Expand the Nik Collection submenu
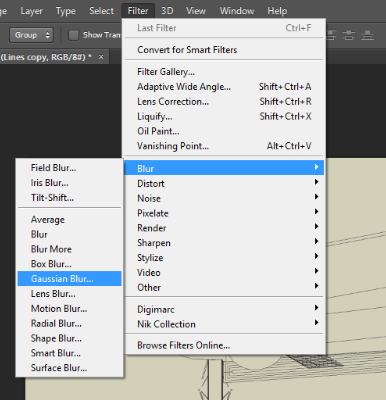386x400 pixels. coord(224,324)
